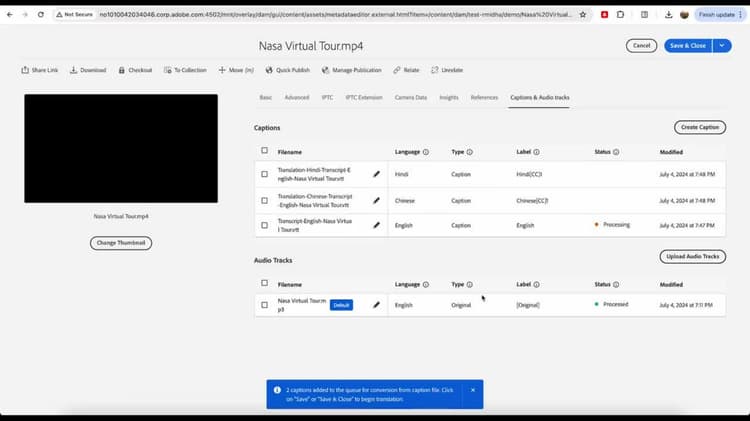750x421 pixels.
Task: Edit the English transcript caption pencil
Action: point(376,225)
